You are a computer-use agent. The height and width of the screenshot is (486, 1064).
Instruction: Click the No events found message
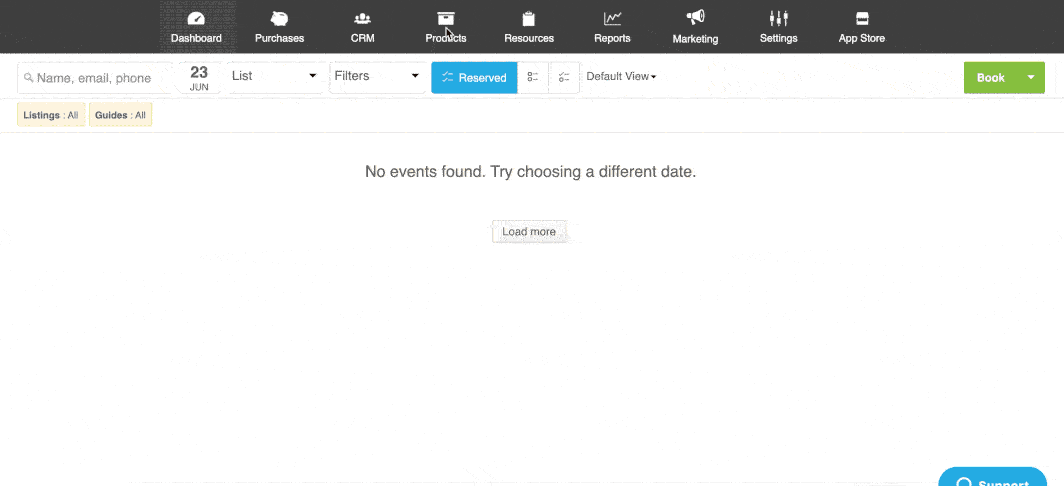point(531,172)
